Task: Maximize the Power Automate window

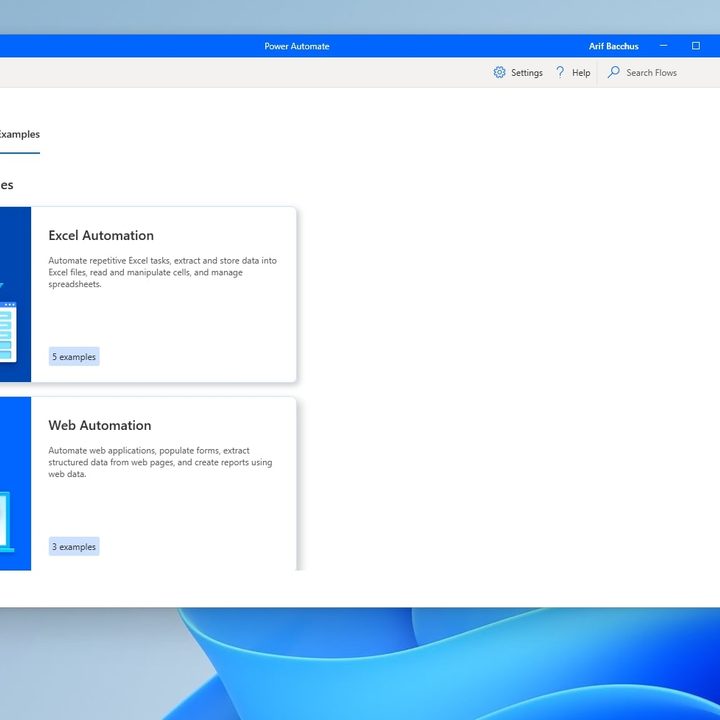Action: click(x=696, y=46)
